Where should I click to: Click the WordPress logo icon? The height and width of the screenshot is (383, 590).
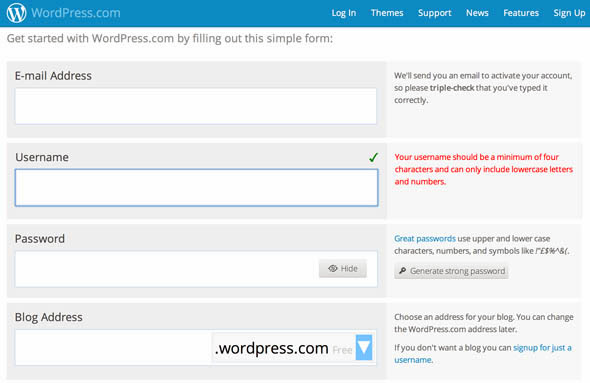click(x=17, y=13)
